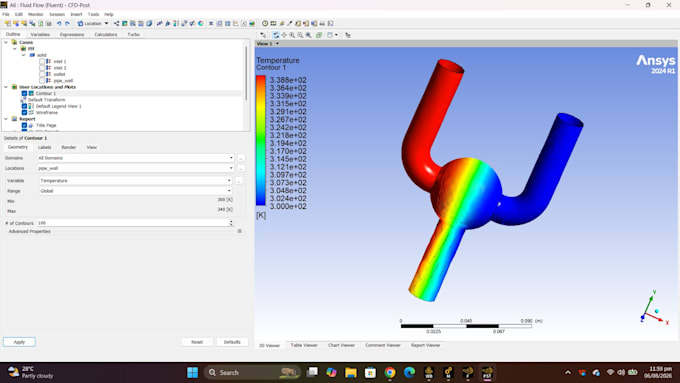This screenshot has height=383, width=680.
Task: Switch to the Variables tab
Action: pos(40,34)
